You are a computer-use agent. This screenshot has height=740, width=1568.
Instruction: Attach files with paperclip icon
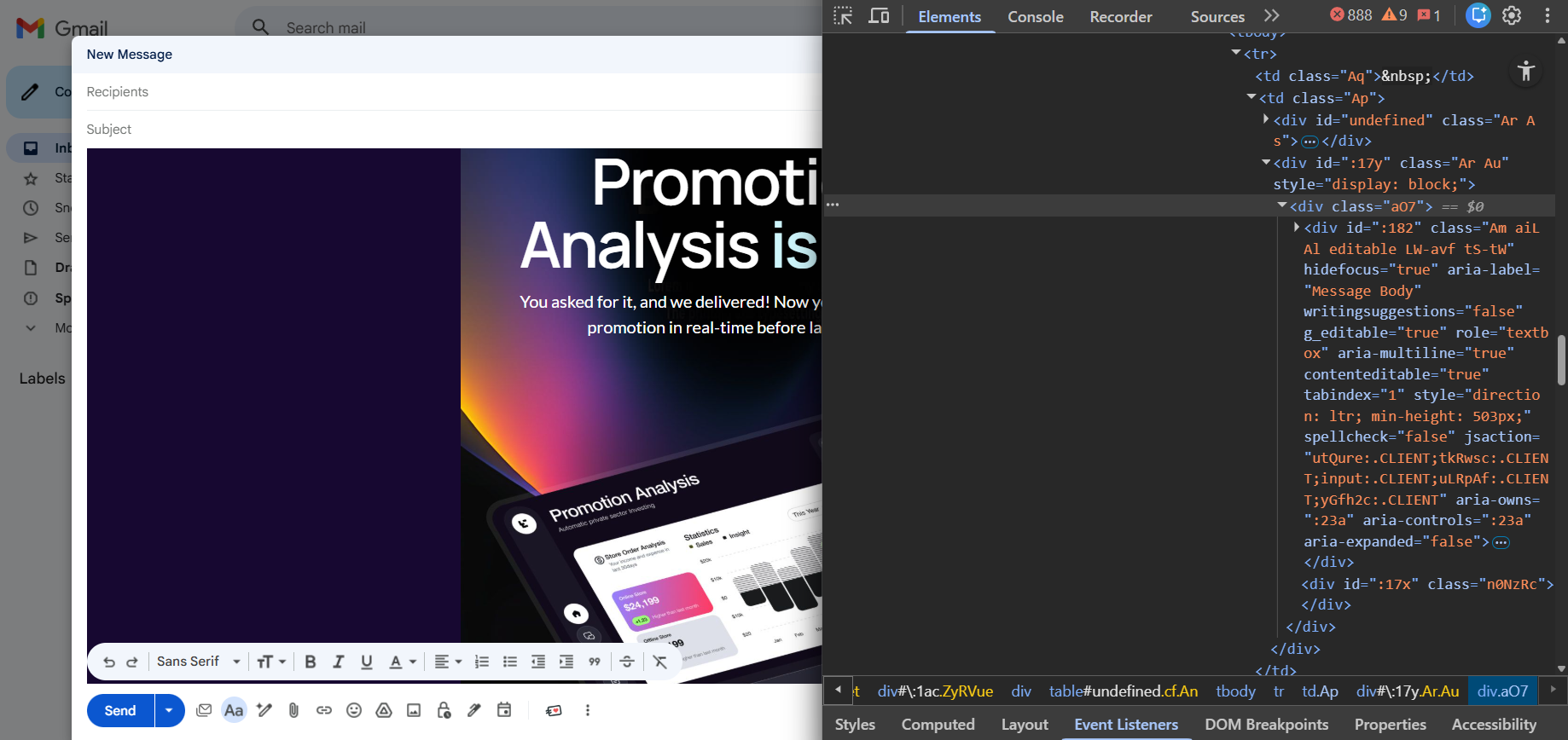[293, 710]
